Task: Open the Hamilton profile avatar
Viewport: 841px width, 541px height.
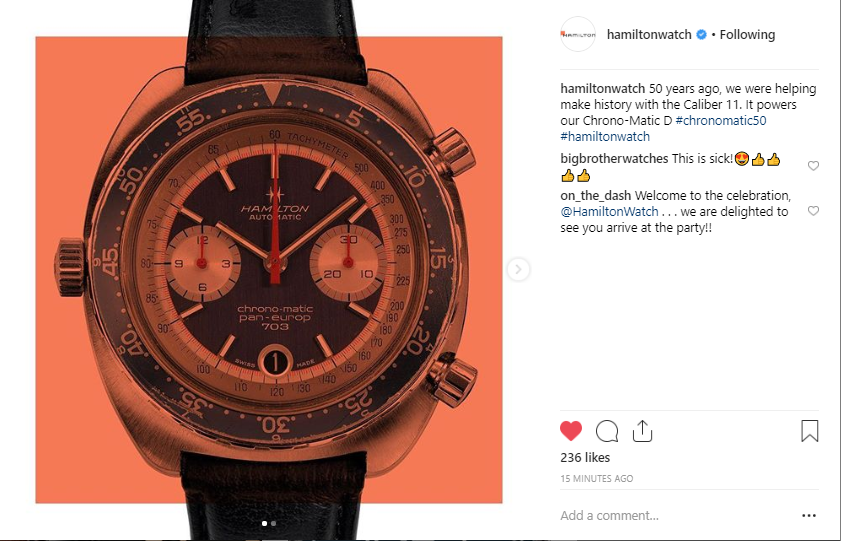Action: [578, 34]
